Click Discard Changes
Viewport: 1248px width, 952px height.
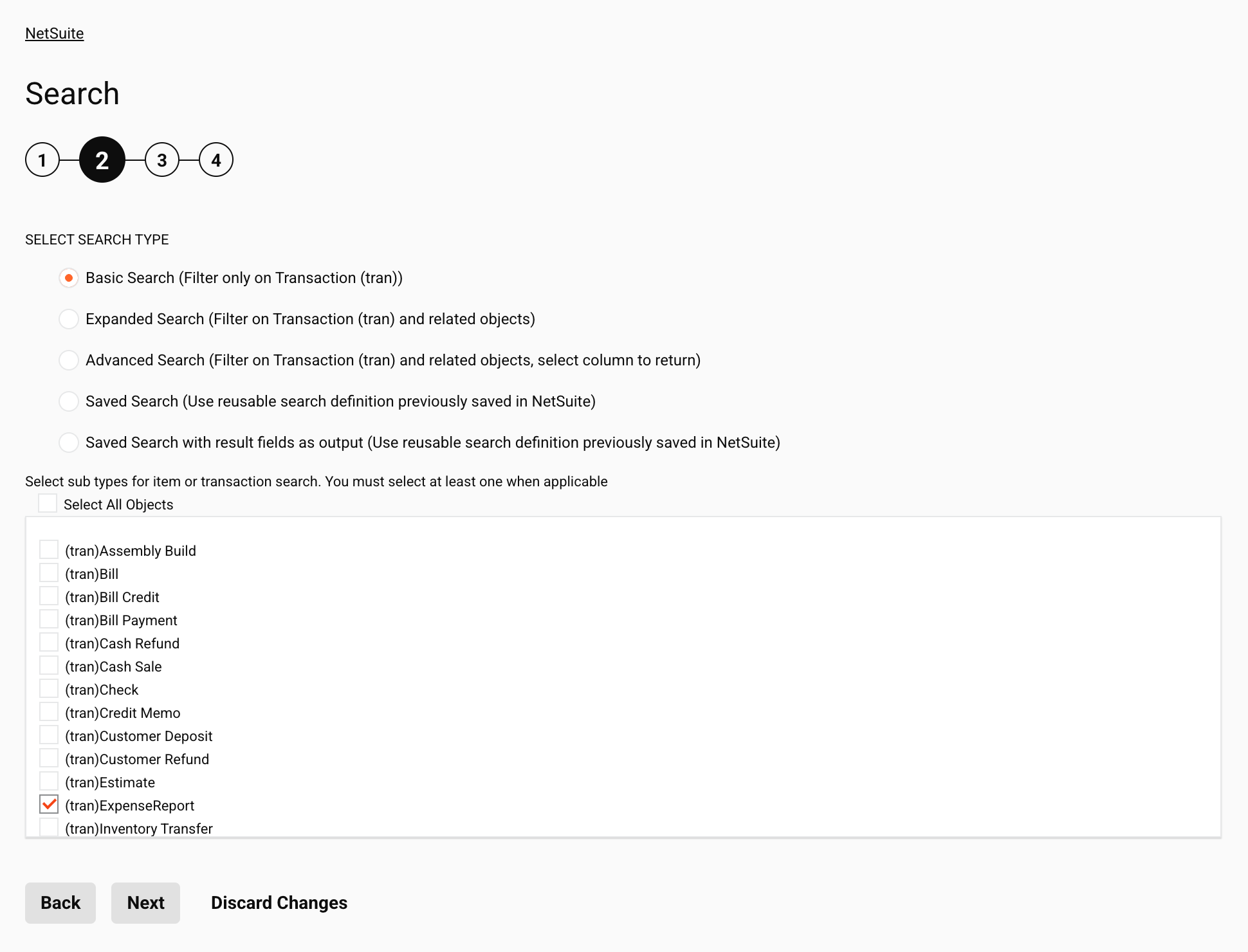point(279,903)
